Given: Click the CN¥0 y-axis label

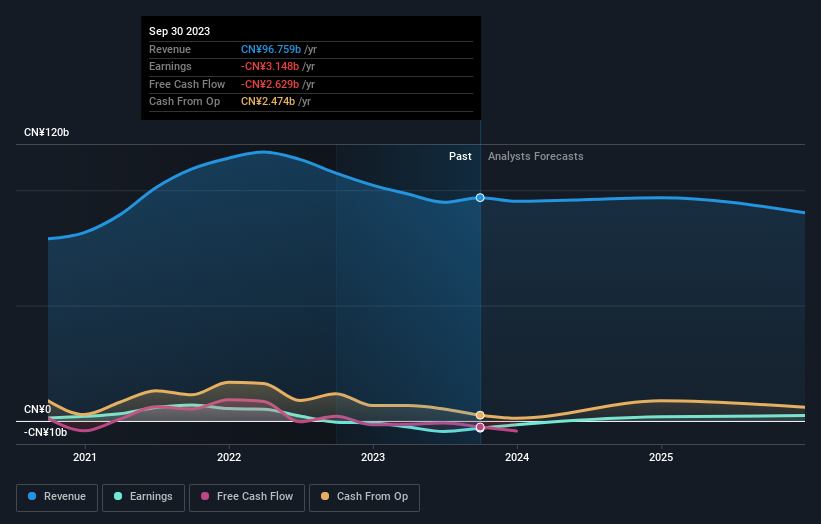Looking at the screenshot, I should pyautogui.click(x=38, y=409).
